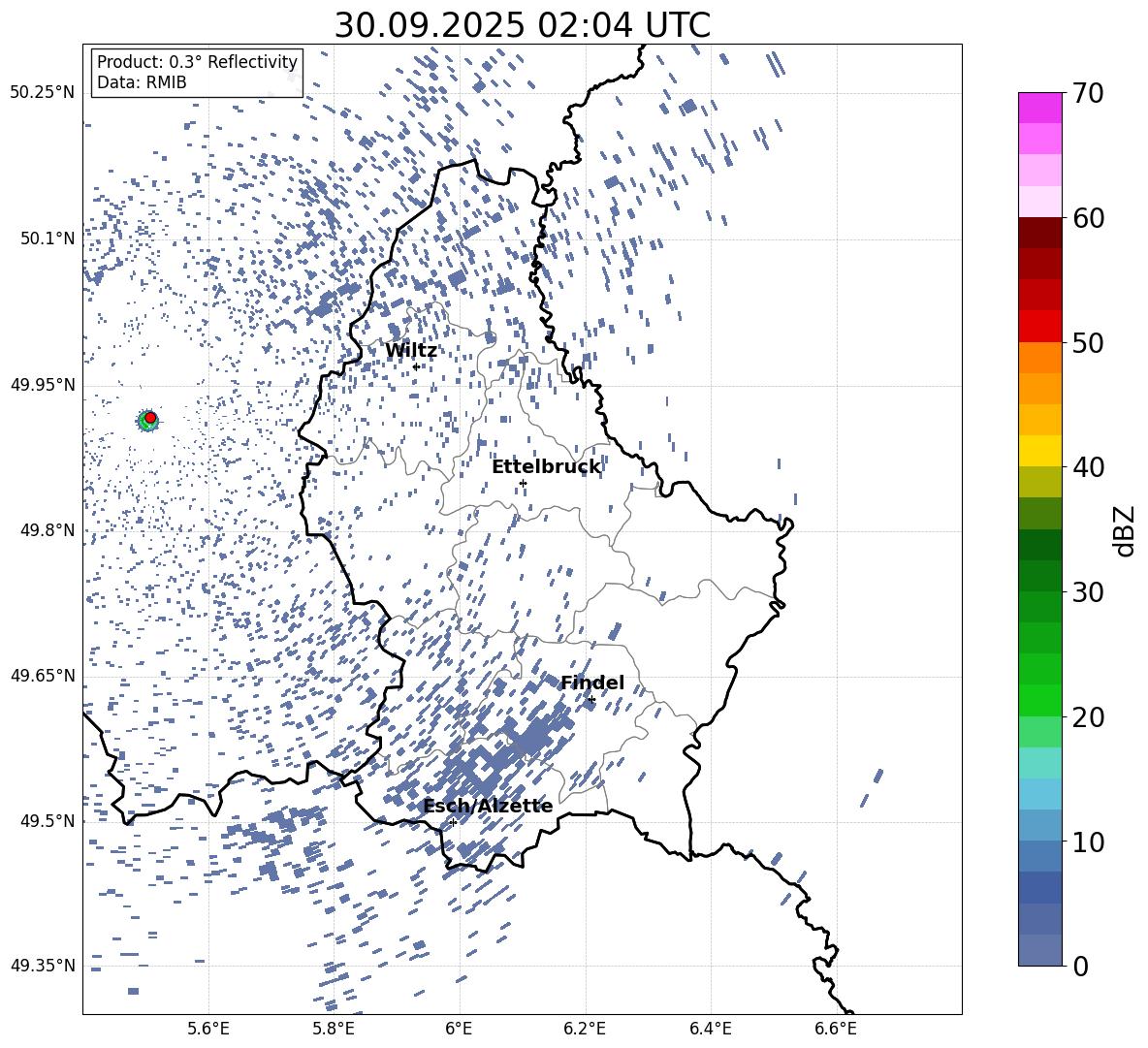1148x1048 pixels.
Task: Click the red radar station dot
Action: (150, 418)
